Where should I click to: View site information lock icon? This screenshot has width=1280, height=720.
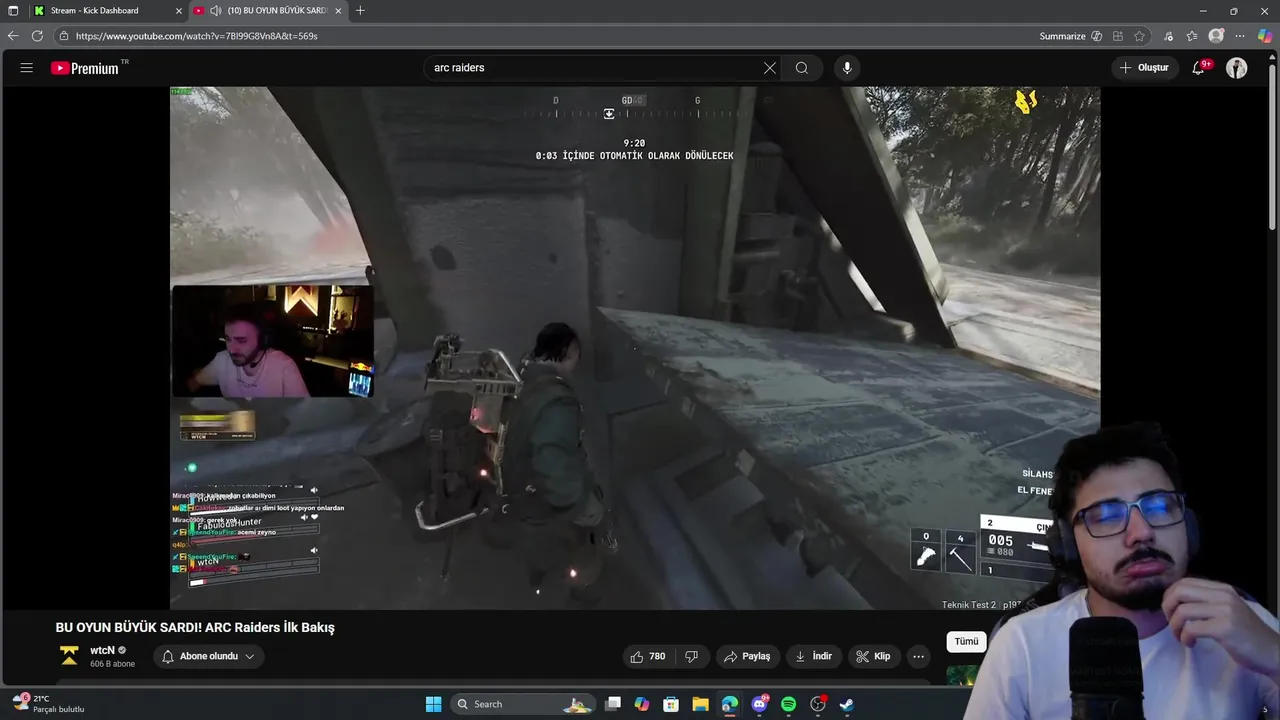click(64, 36)
